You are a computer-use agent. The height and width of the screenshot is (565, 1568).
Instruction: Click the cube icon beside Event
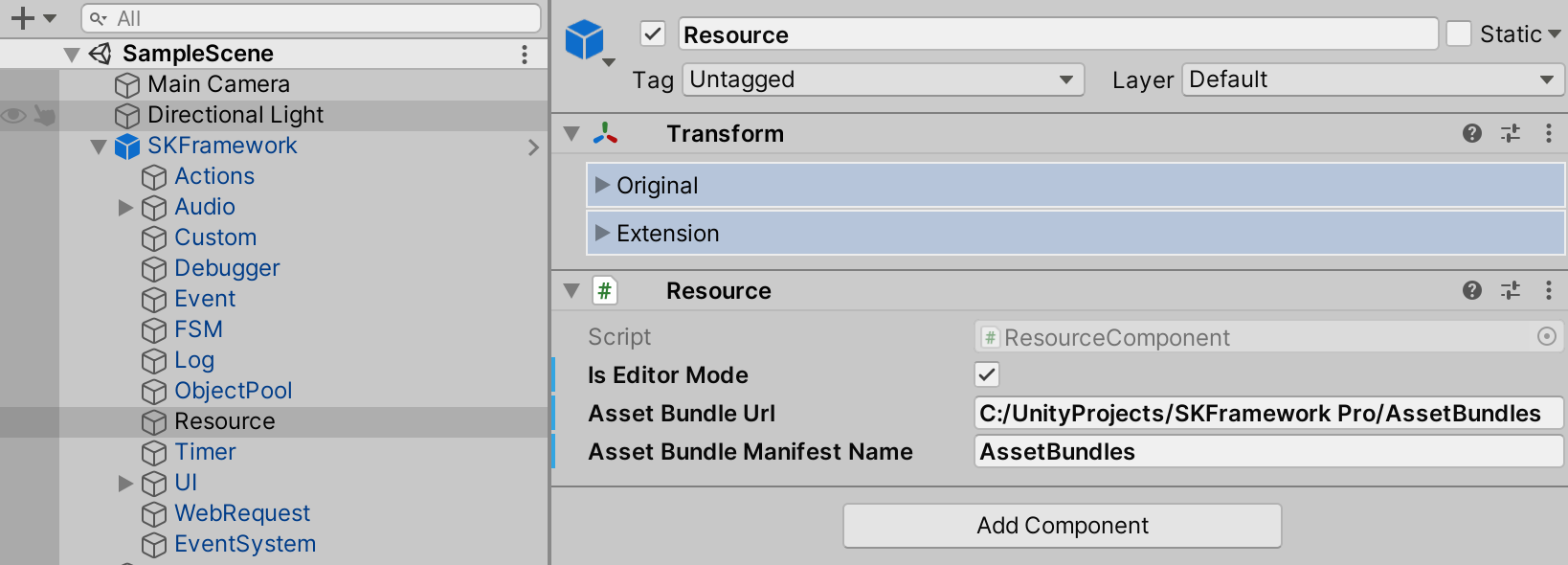point(153,300)
